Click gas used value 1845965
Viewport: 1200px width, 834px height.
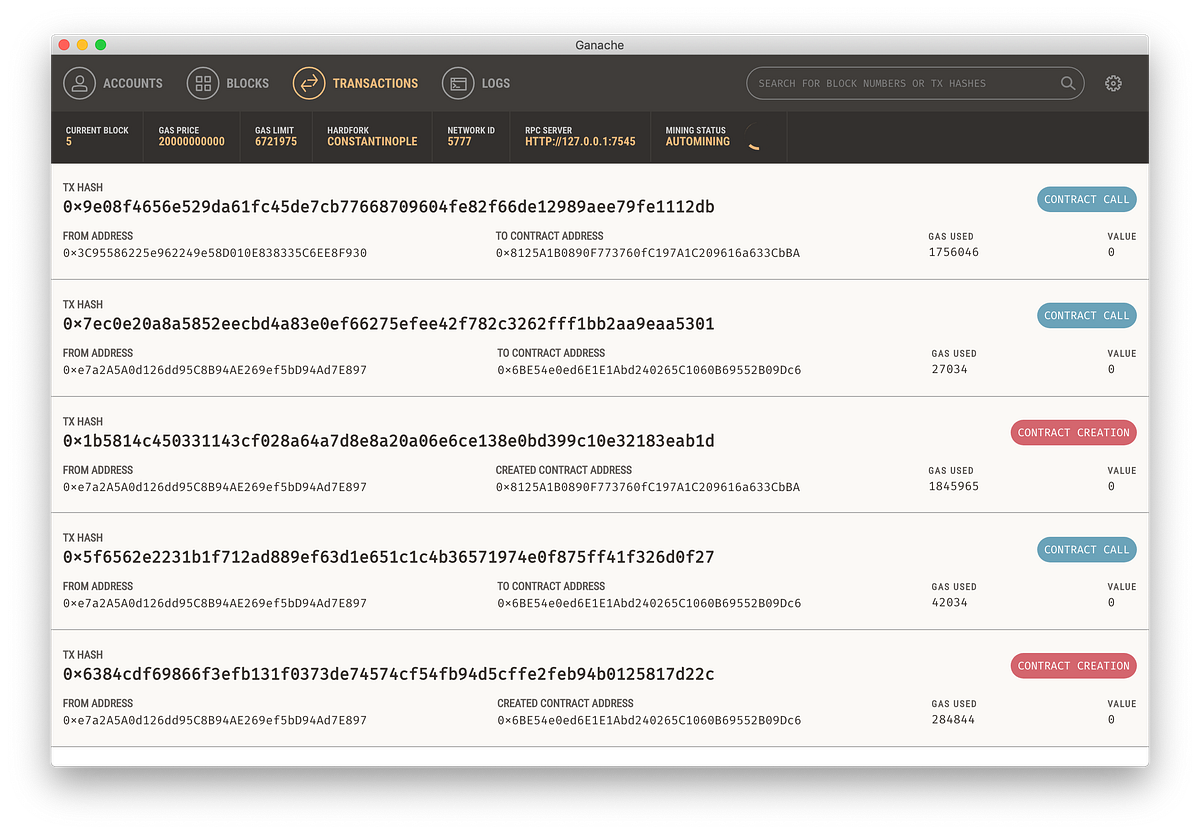pos(954,487)
